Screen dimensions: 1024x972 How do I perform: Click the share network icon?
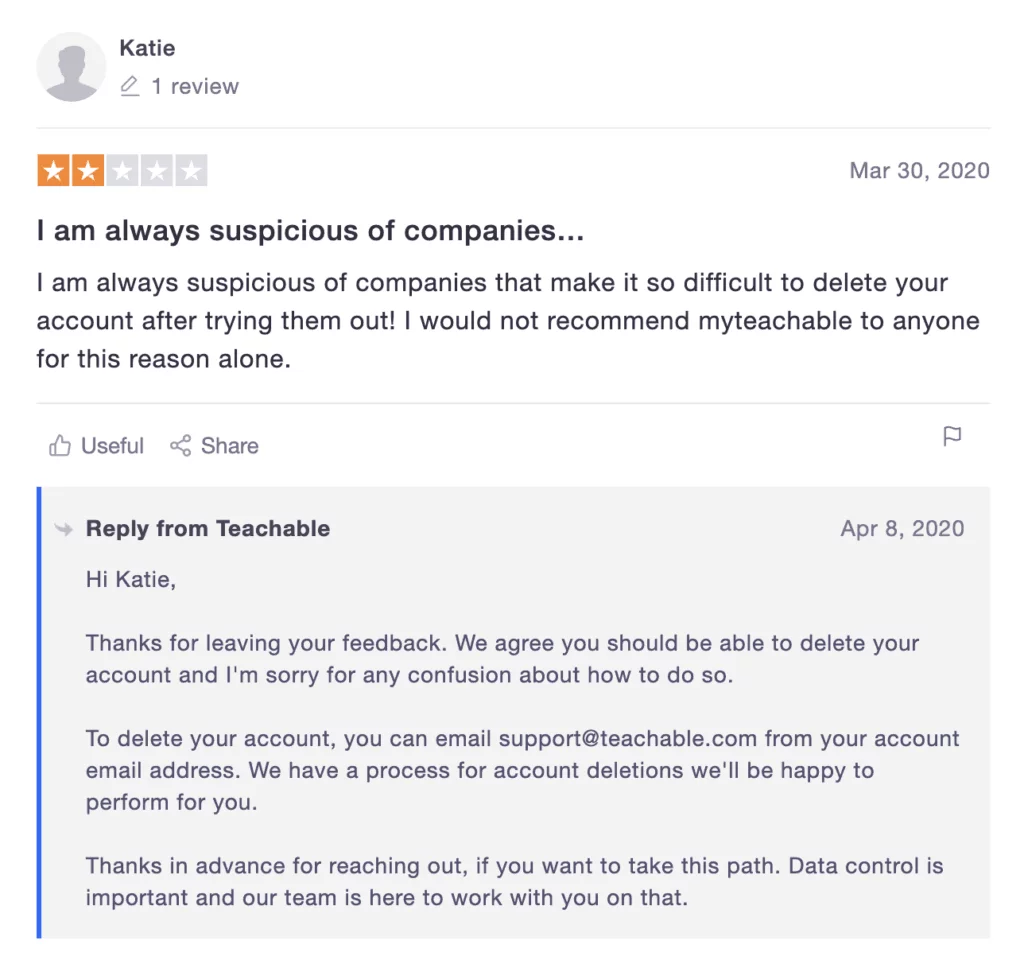tap(180, 446)
